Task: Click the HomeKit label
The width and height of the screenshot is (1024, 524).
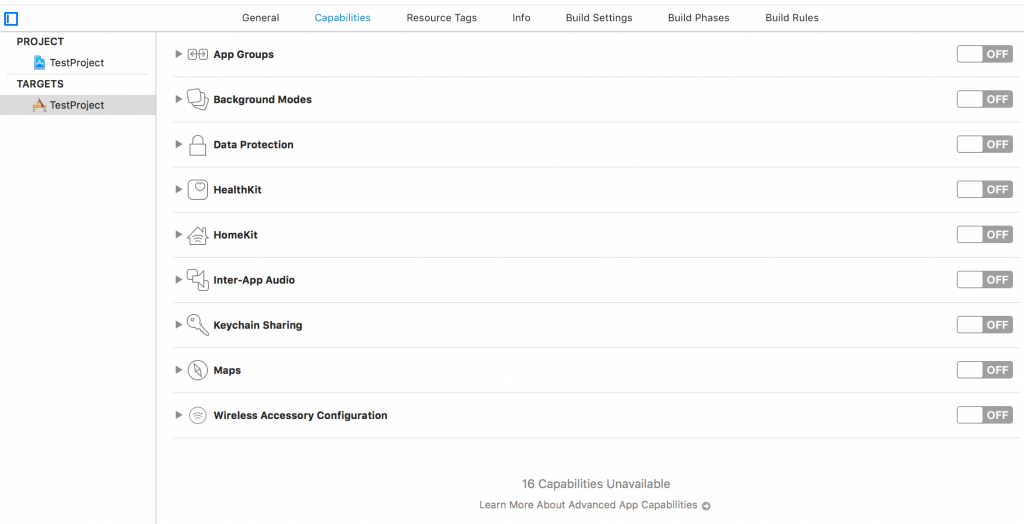Action: (236, 235)
